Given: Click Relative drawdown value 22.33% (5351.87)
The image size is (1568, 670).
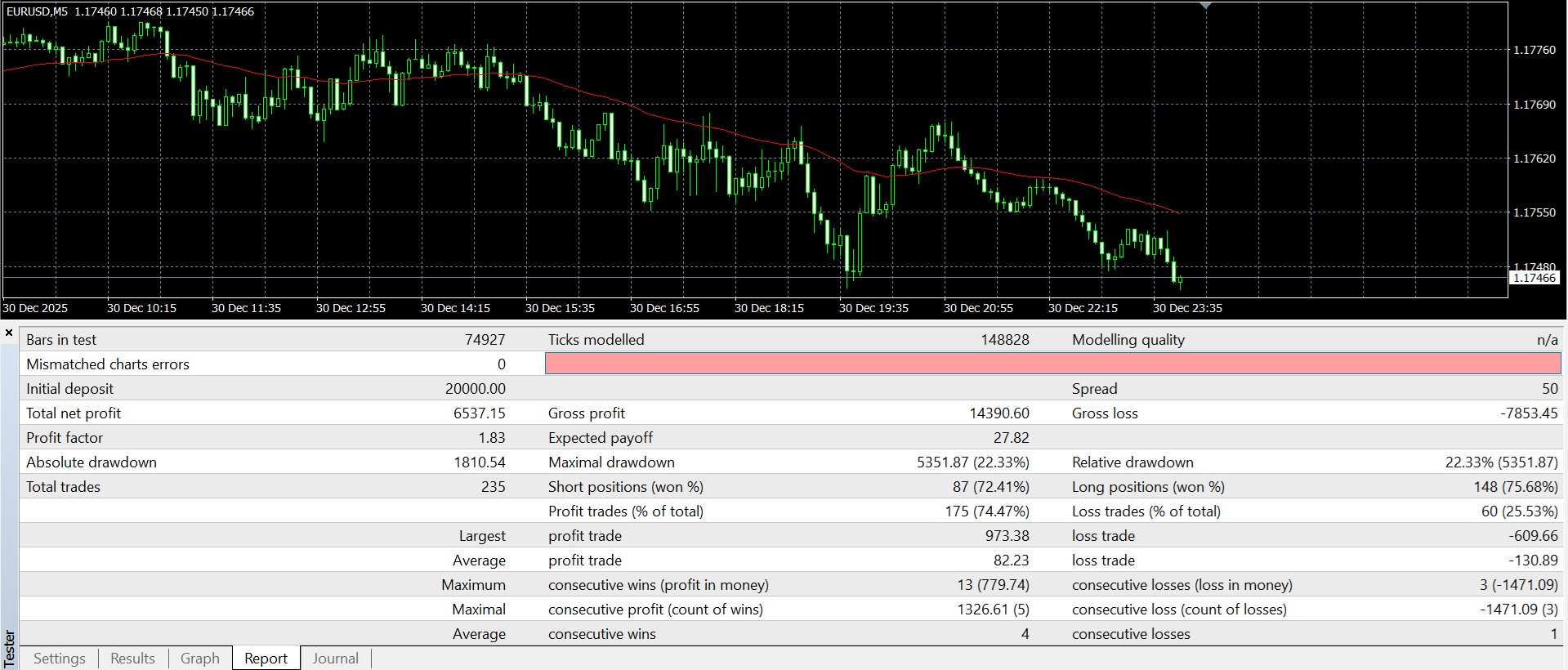Looking at the screenshot, I should click(1502, 462).
